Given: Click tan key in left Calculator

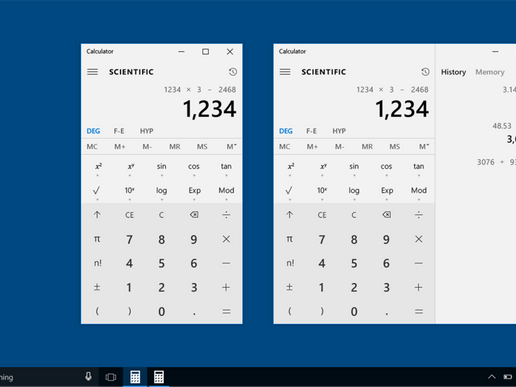Looking at the screenshot, I should click(x=226, y=166).
